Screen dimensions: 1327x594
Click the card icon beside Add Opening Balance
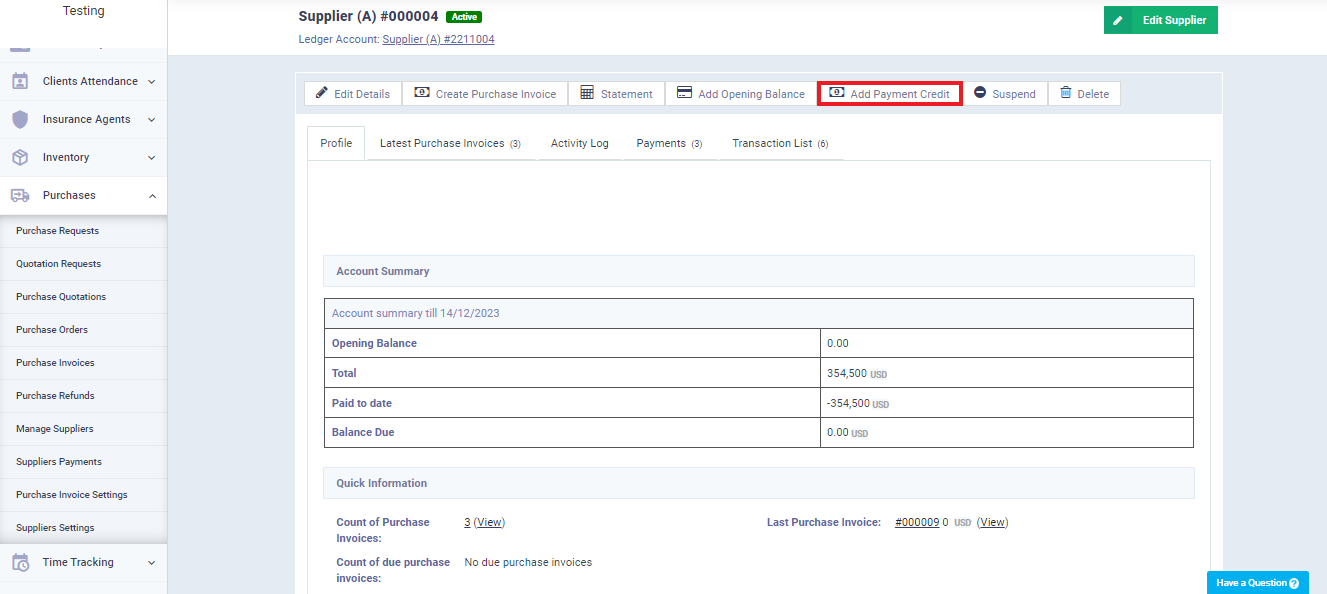tap(685, 93)
